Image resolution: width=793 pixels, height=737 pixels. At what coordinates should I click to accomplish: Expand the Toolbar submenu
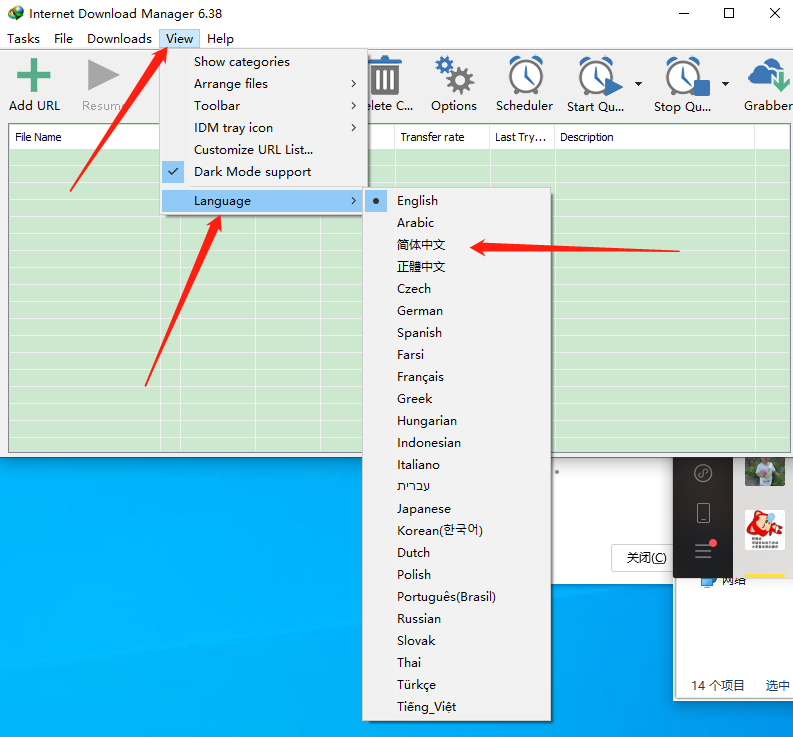[x=263, y=106]
